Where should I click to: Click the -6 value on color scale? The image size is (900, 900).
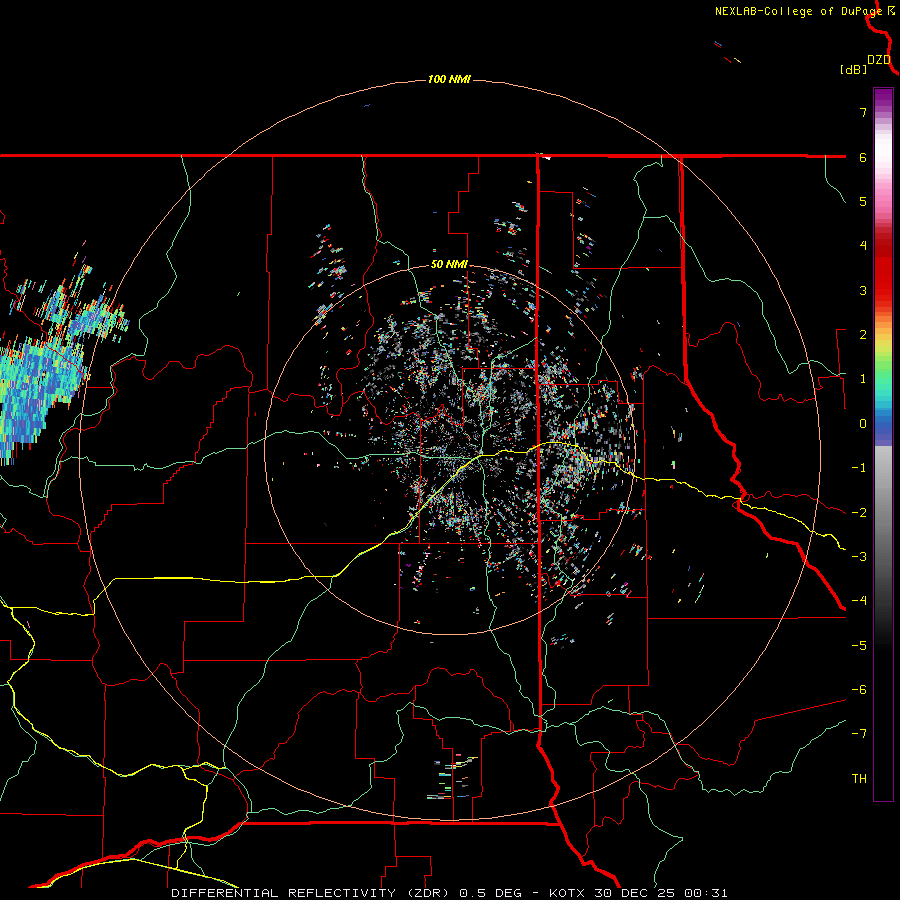coord(859,690)
